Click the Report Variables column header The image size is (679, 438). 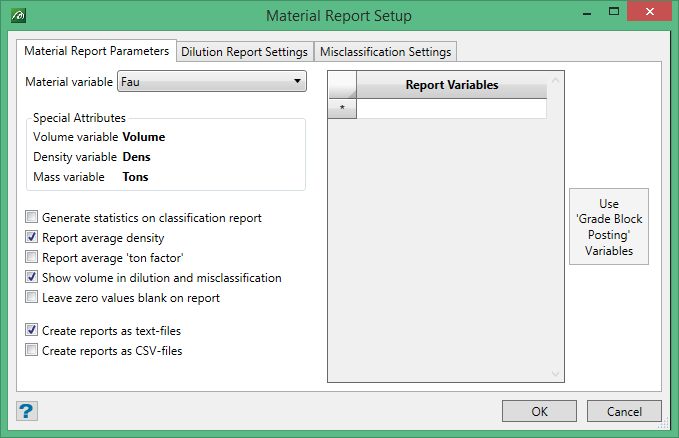451,85
